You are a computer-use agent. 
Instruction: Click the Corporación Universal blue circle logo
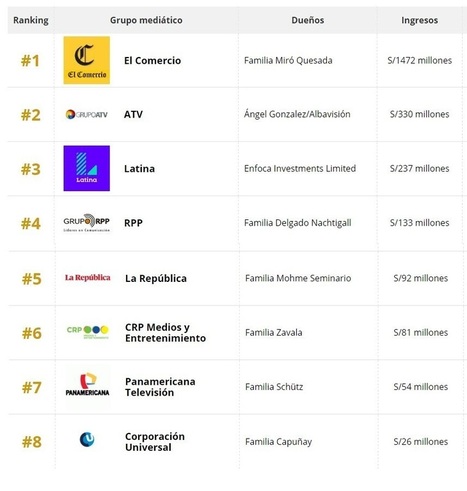pyautogui.click(x=87, y=439)
